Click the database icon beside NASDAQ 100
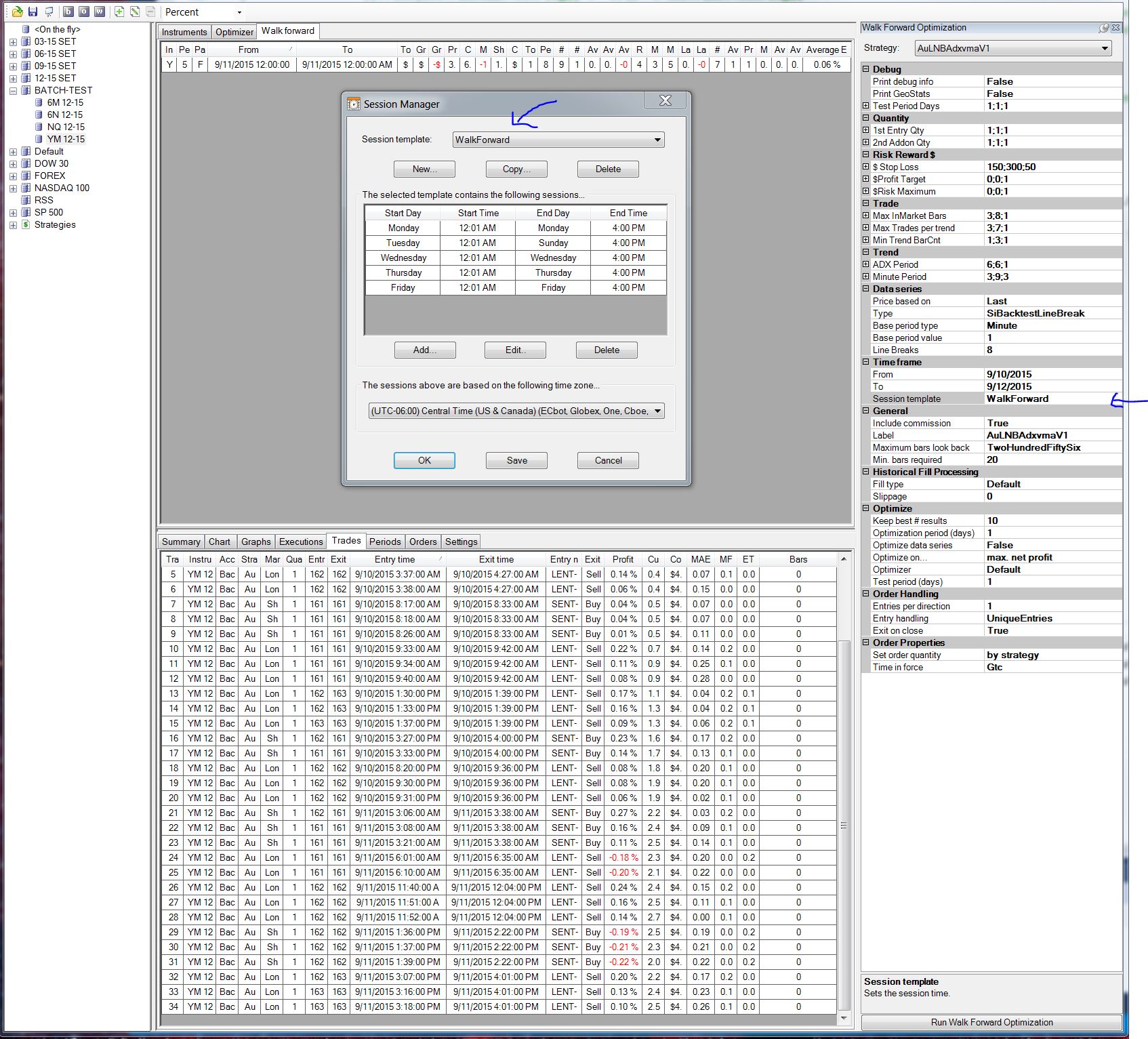 point(26,188)
